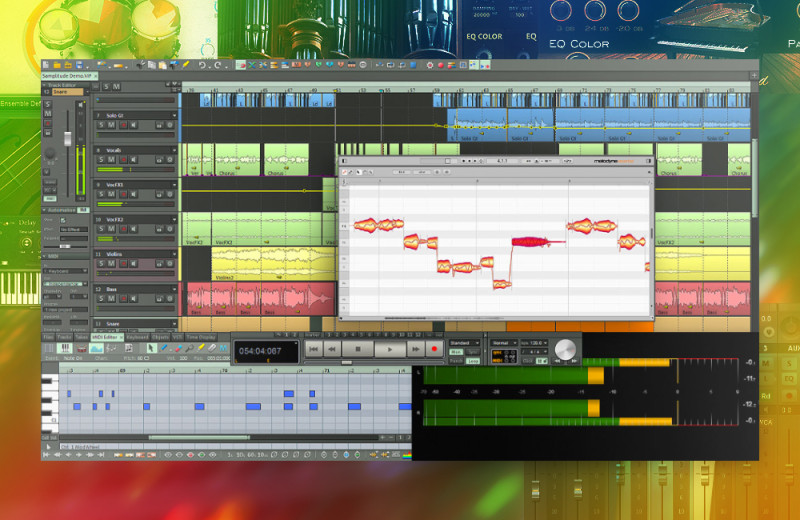Click the time counter display 054:04:067
The image size is (800, 520).
tap(266, 351)
